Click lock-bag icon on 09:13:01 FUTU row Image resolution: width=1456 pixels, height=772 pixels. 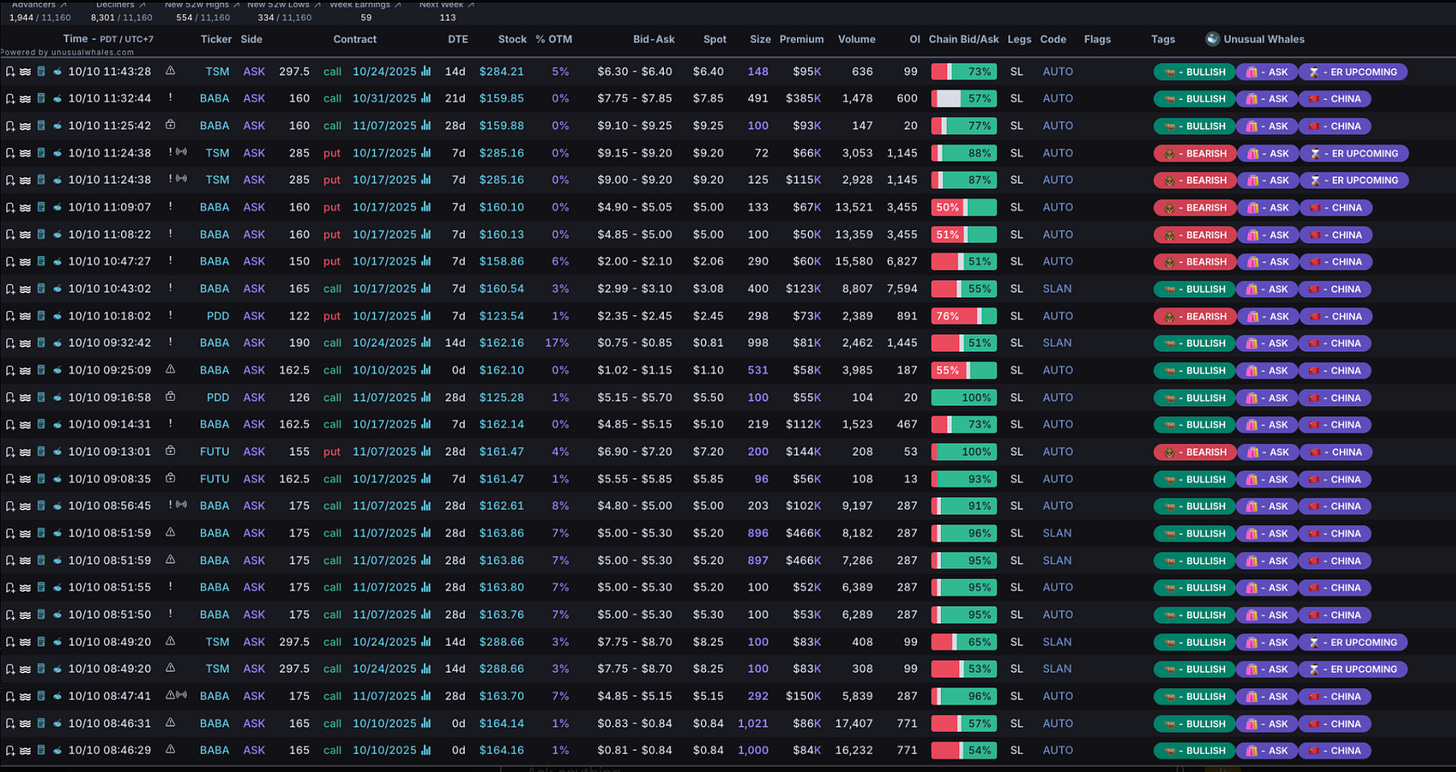[170, 452]
